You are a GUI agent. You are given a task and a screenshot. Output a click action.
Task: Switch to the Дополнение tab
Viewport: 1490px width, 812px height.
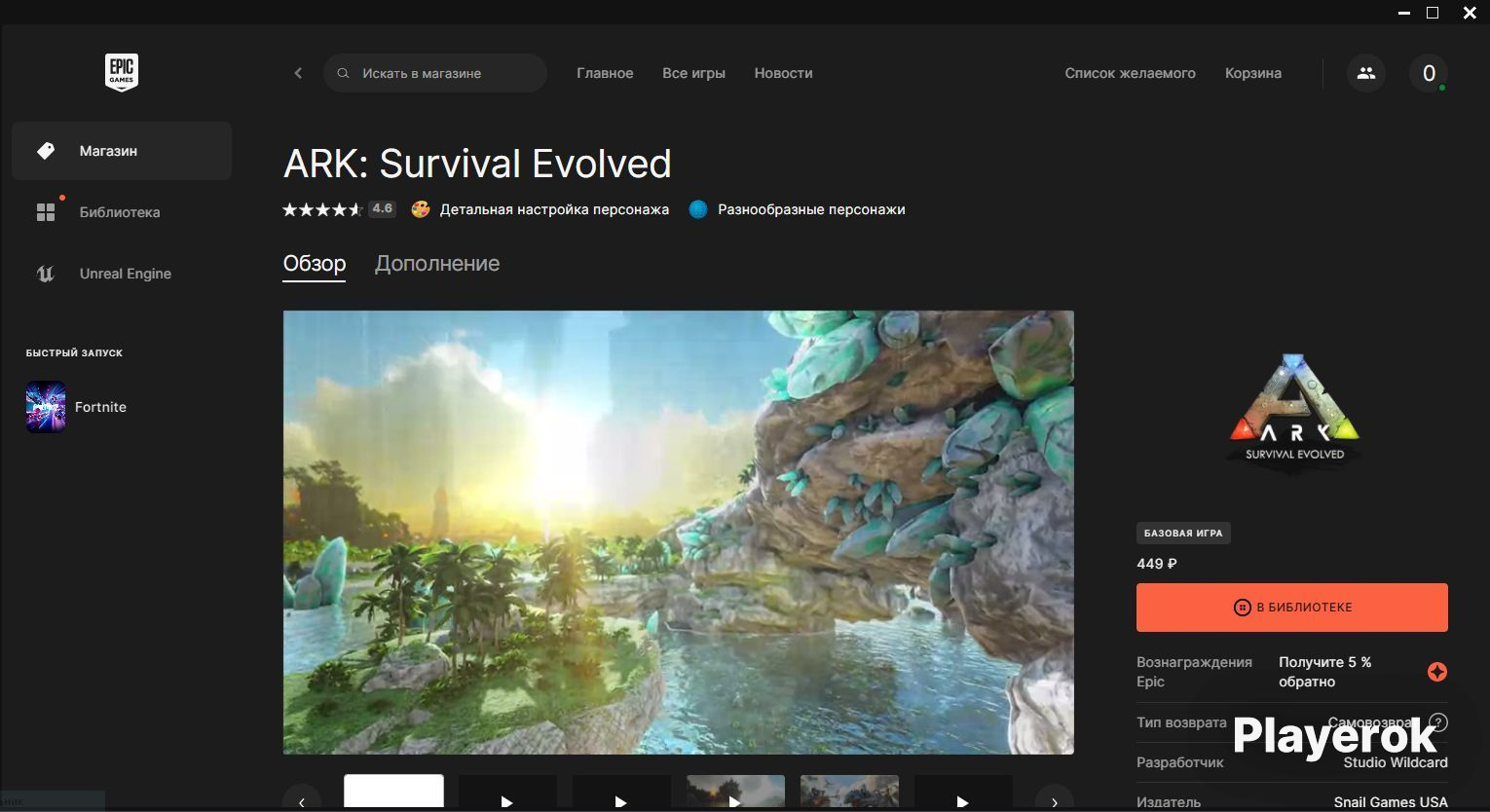[x=437, y=264]
